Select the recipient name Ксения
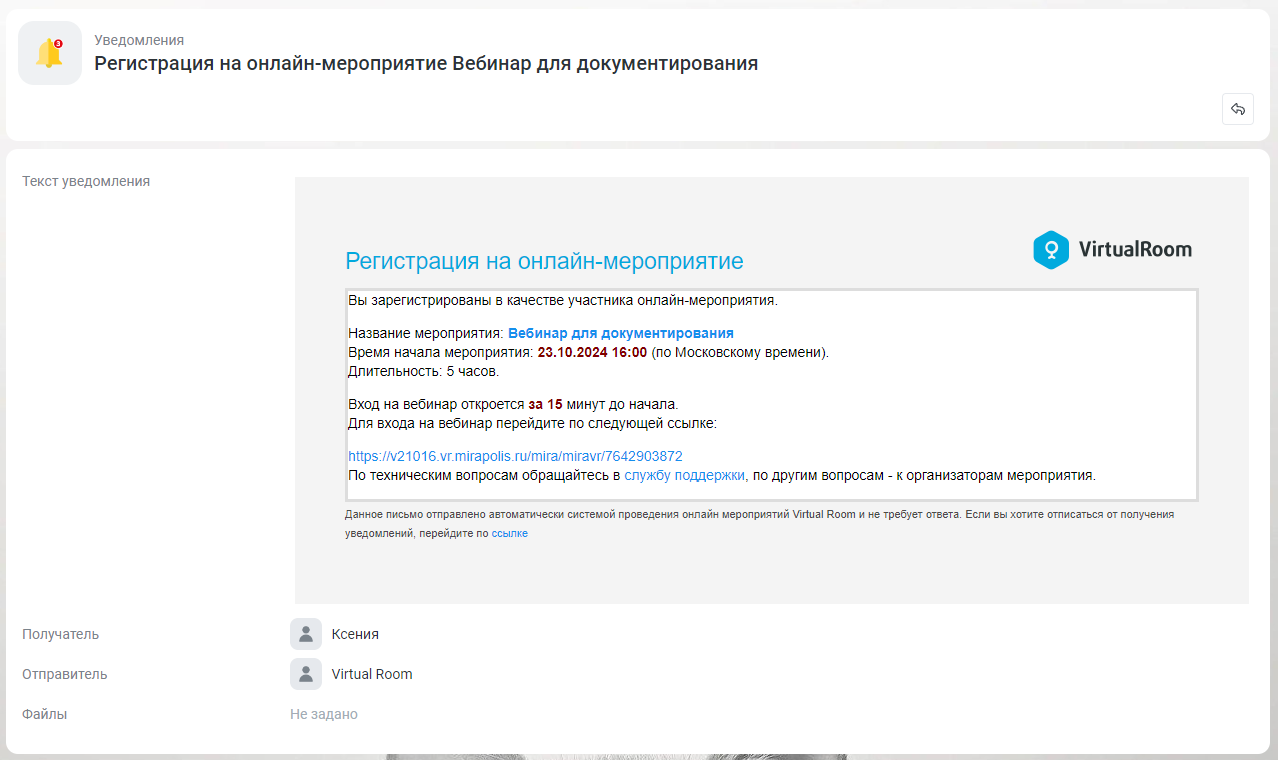1278x760 pixels. [x=355, y=634]
